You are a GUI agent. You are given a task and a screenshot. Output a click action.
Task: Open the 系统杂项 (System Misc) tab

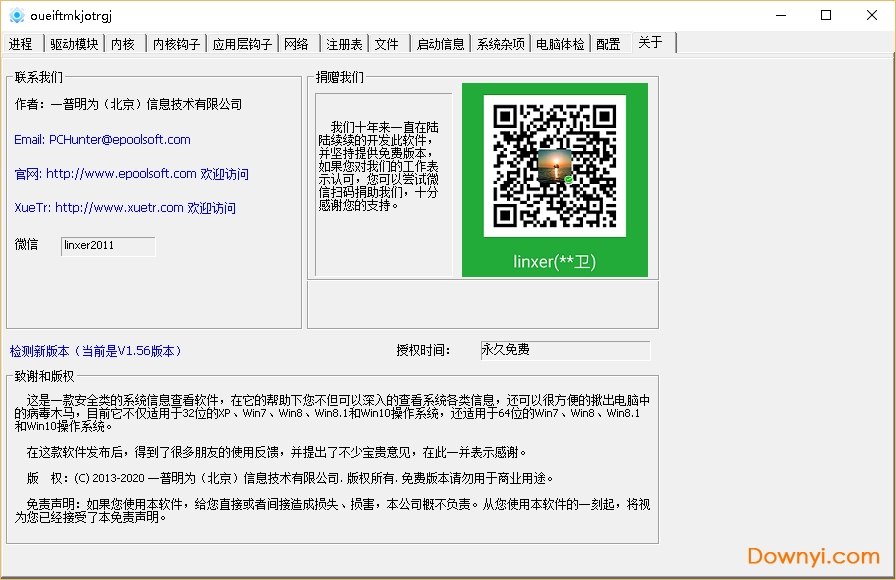point(500,43)
